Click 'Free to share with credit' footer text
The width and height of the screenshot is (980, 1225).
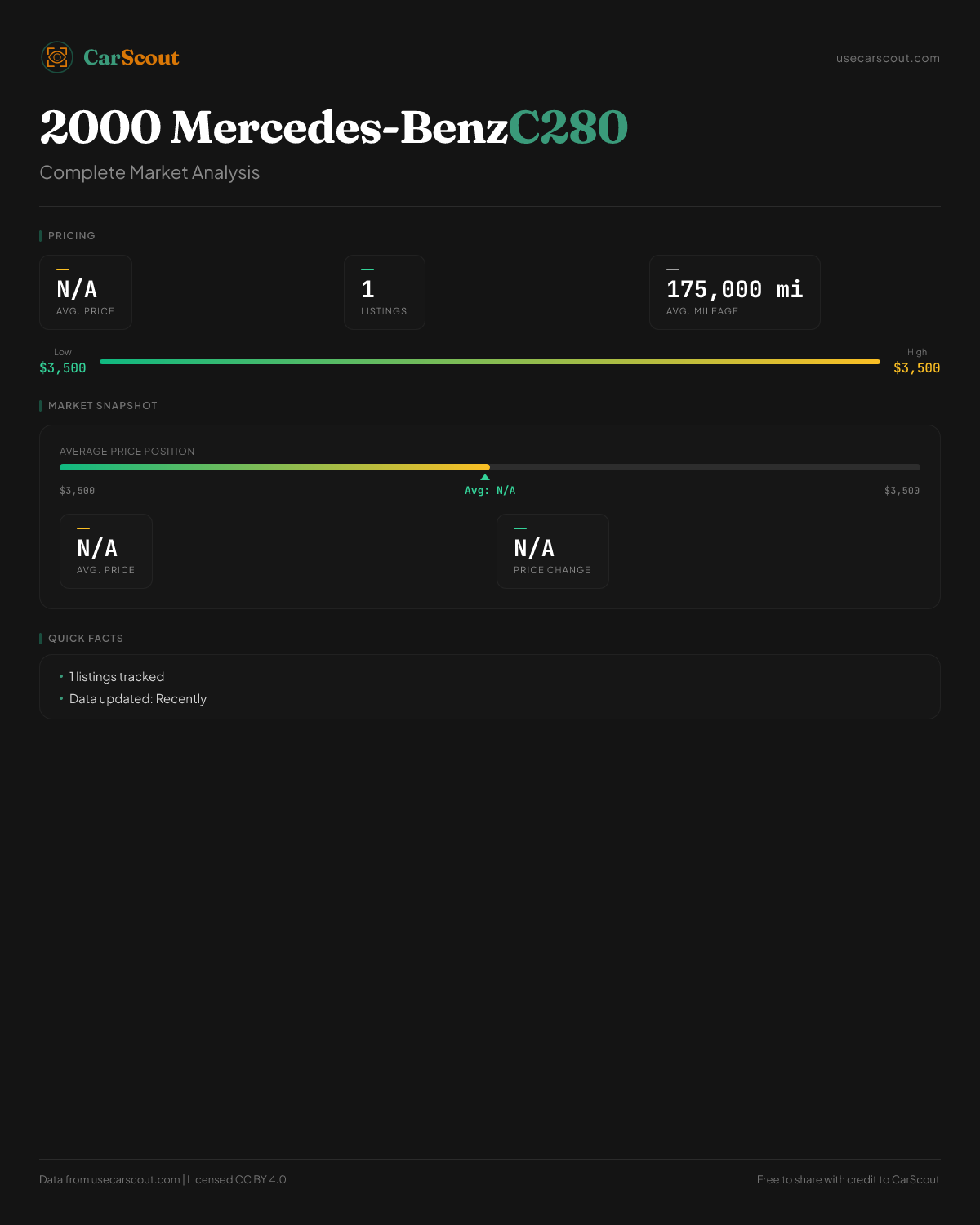[848, 1179]
